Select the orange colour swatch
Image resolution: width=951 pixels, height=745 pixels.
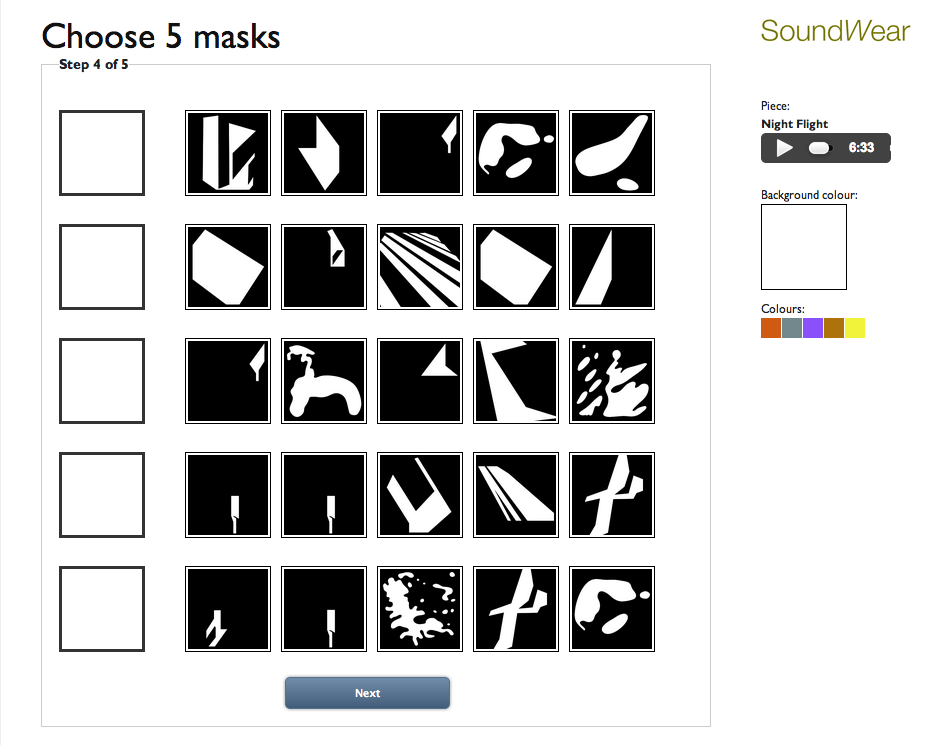click(x=771, y=328)
